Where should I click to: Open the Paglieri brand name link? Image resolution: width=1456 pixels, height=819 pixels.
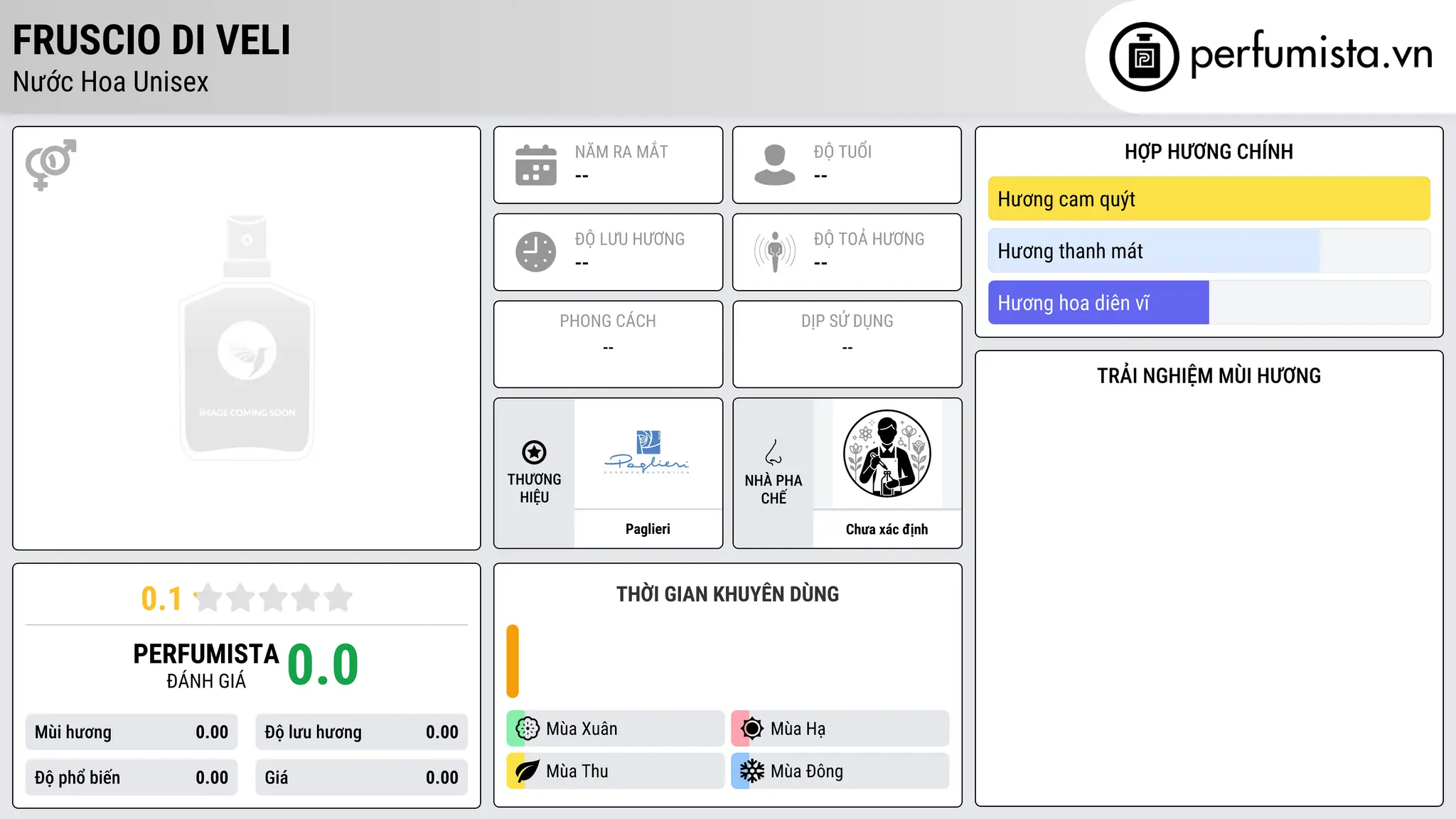click(x=648, y=529)
